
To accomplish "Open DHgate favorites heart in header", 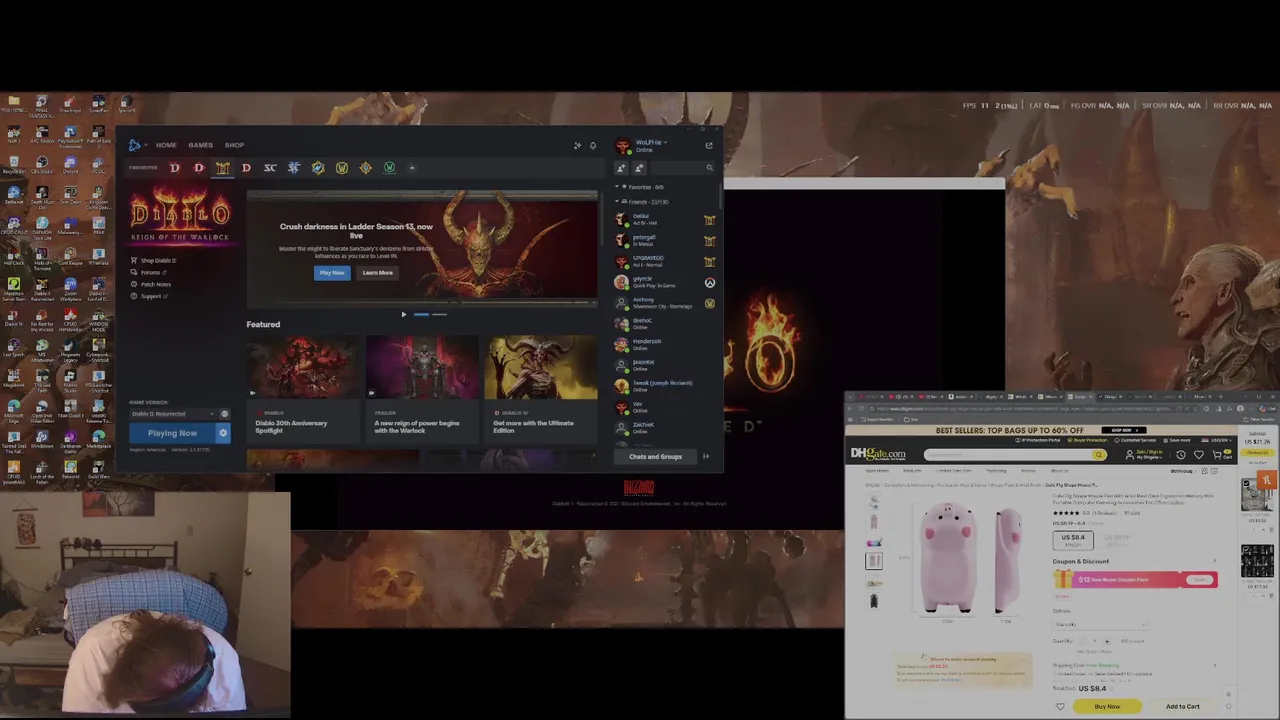I will point(1199,455).
